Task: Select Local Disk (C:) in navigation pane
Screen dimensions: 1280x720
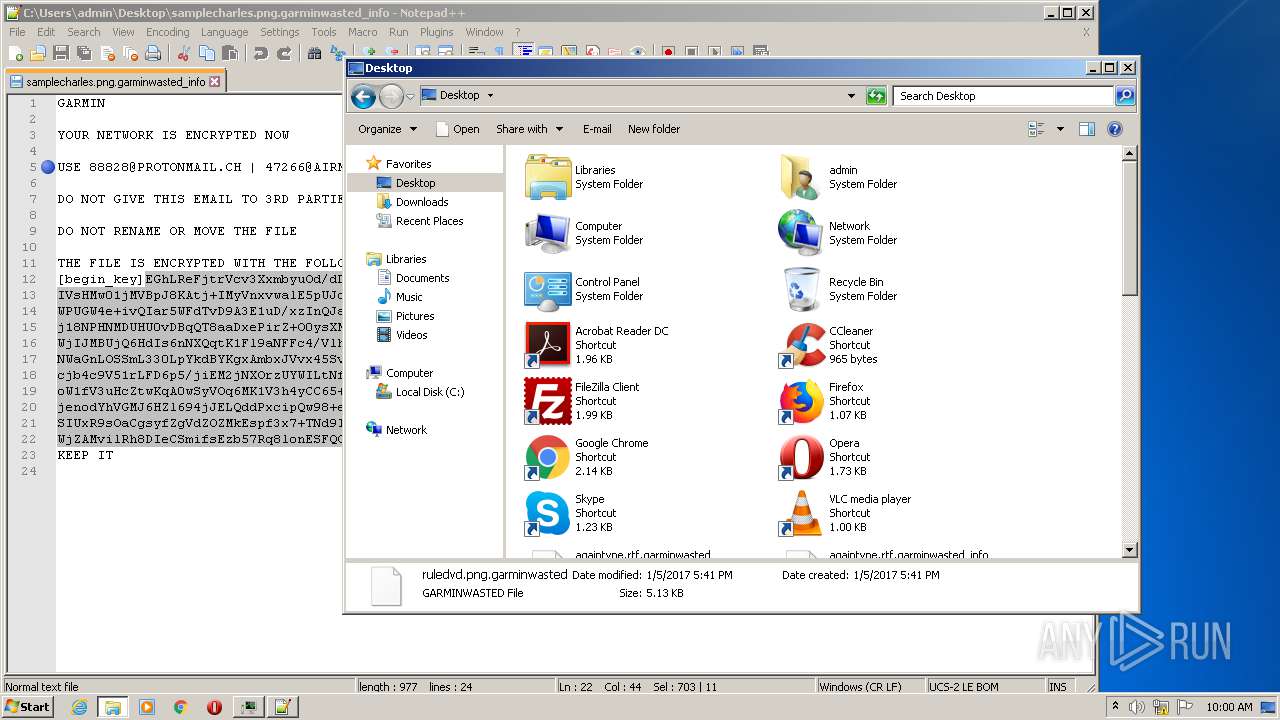Action: [430, 392]
